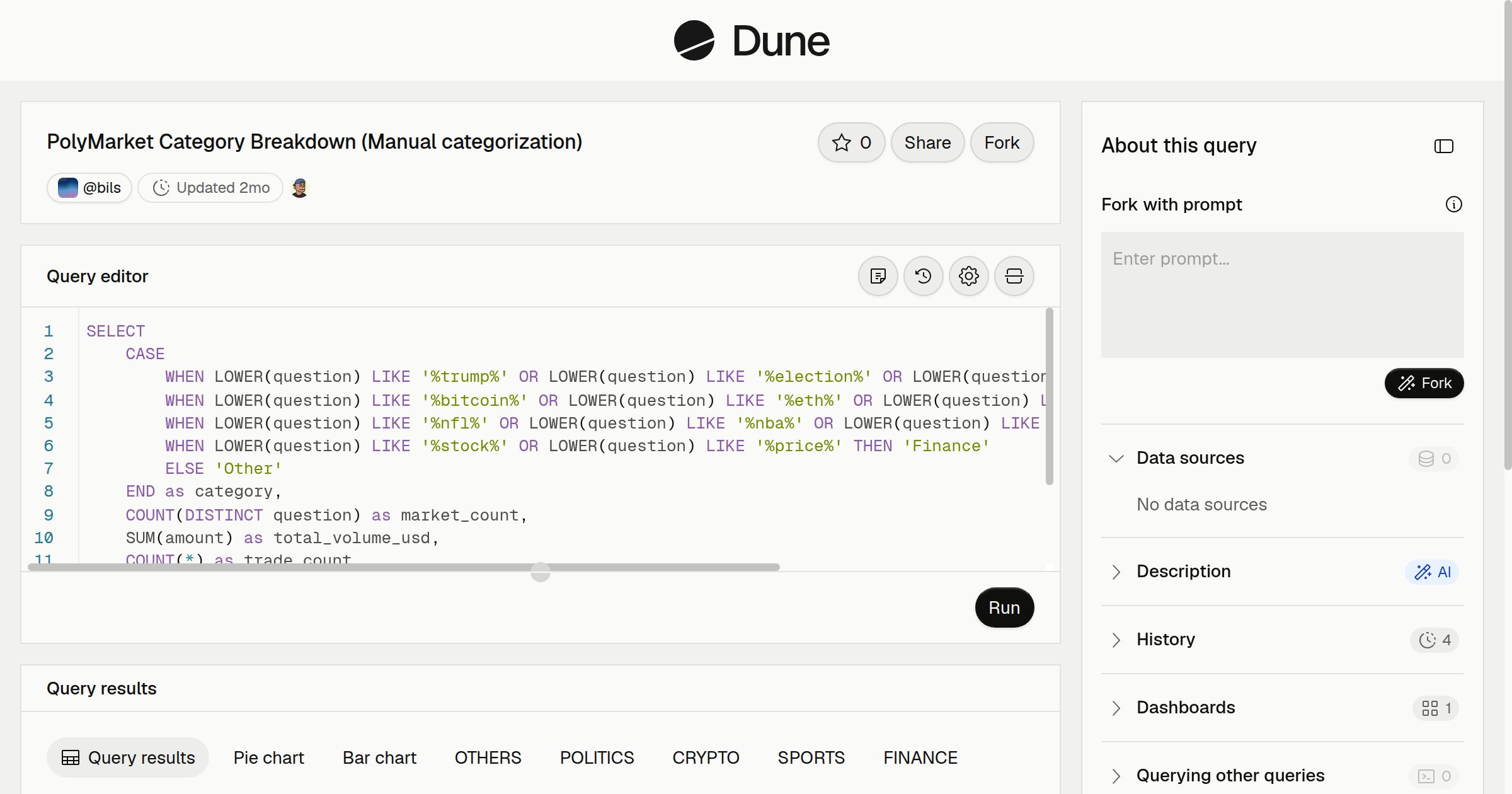Star this PolyMarket query
Viewport: 1512px width, 794px height.
pyautogui.click(x=851, y=142)
